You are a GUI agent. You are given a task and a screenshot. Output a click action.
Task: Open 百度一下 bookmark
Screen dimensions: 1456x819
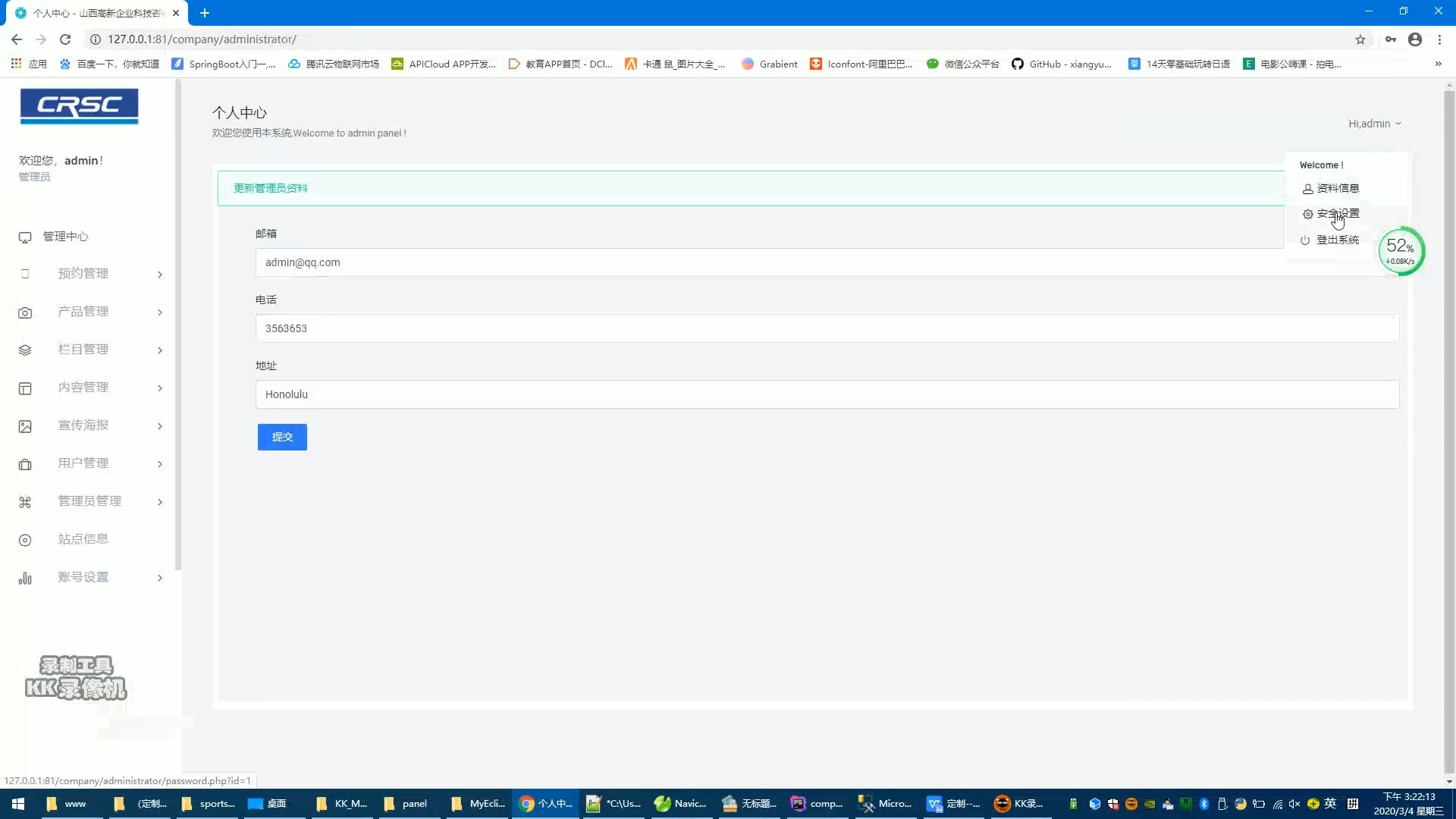pos(109,64)
